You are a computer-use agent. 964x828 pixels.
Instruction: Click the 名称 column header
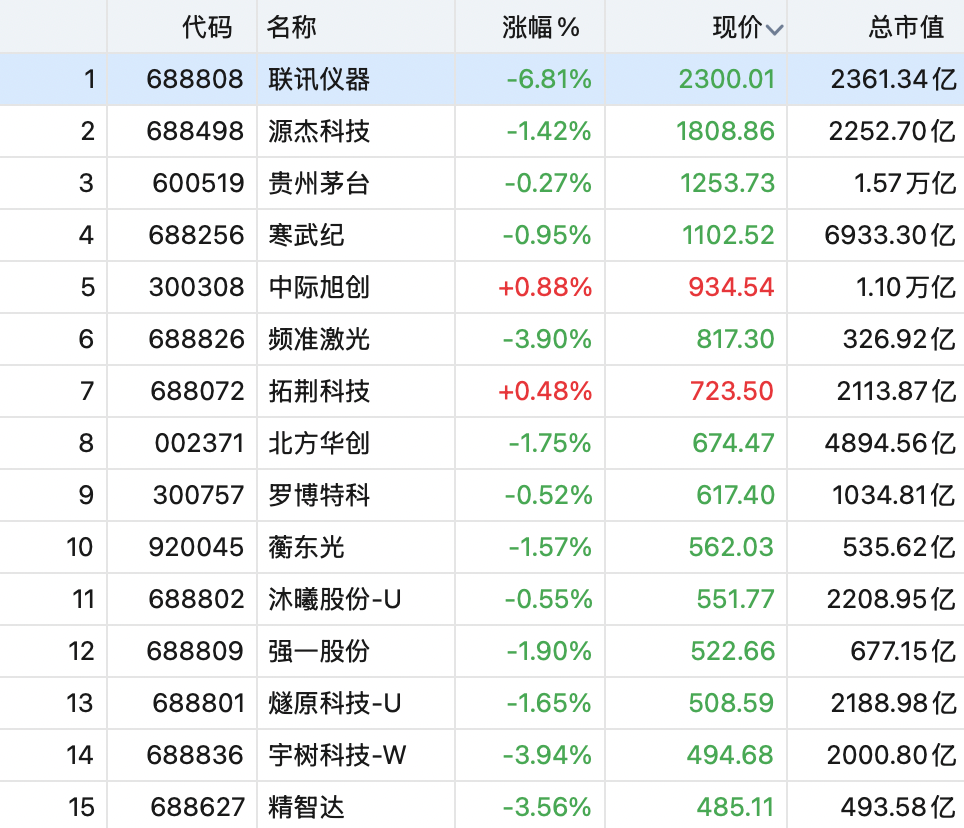tap(291, 27)
